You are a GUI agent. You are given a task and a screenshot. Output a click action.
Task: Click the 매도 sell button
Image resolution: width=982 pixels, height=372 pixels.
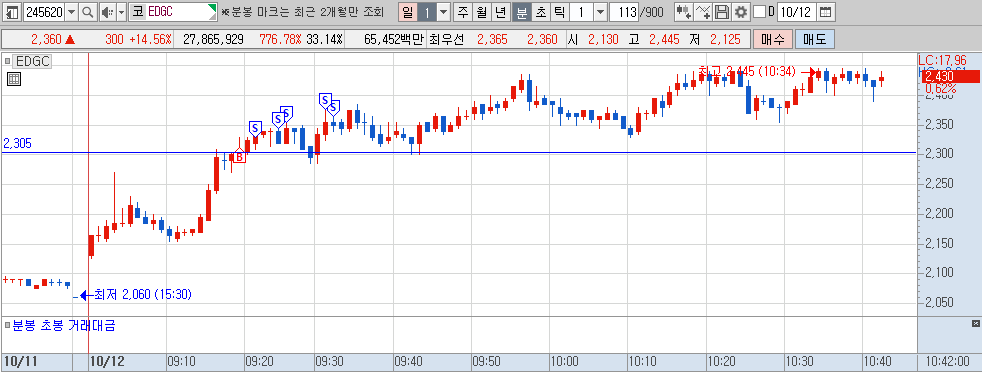tap(815, 39)
